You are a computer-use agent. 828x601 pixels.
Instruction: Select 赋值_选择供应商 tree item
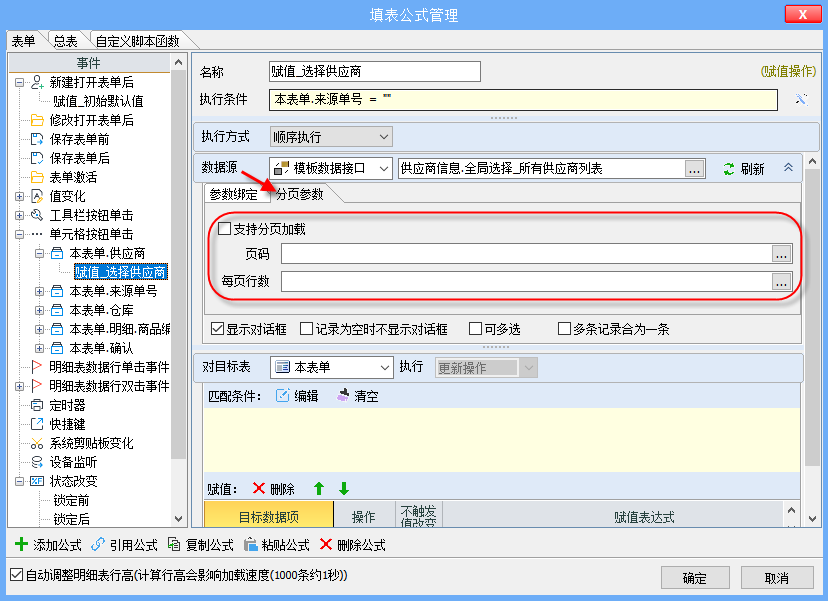coord(121,272)
